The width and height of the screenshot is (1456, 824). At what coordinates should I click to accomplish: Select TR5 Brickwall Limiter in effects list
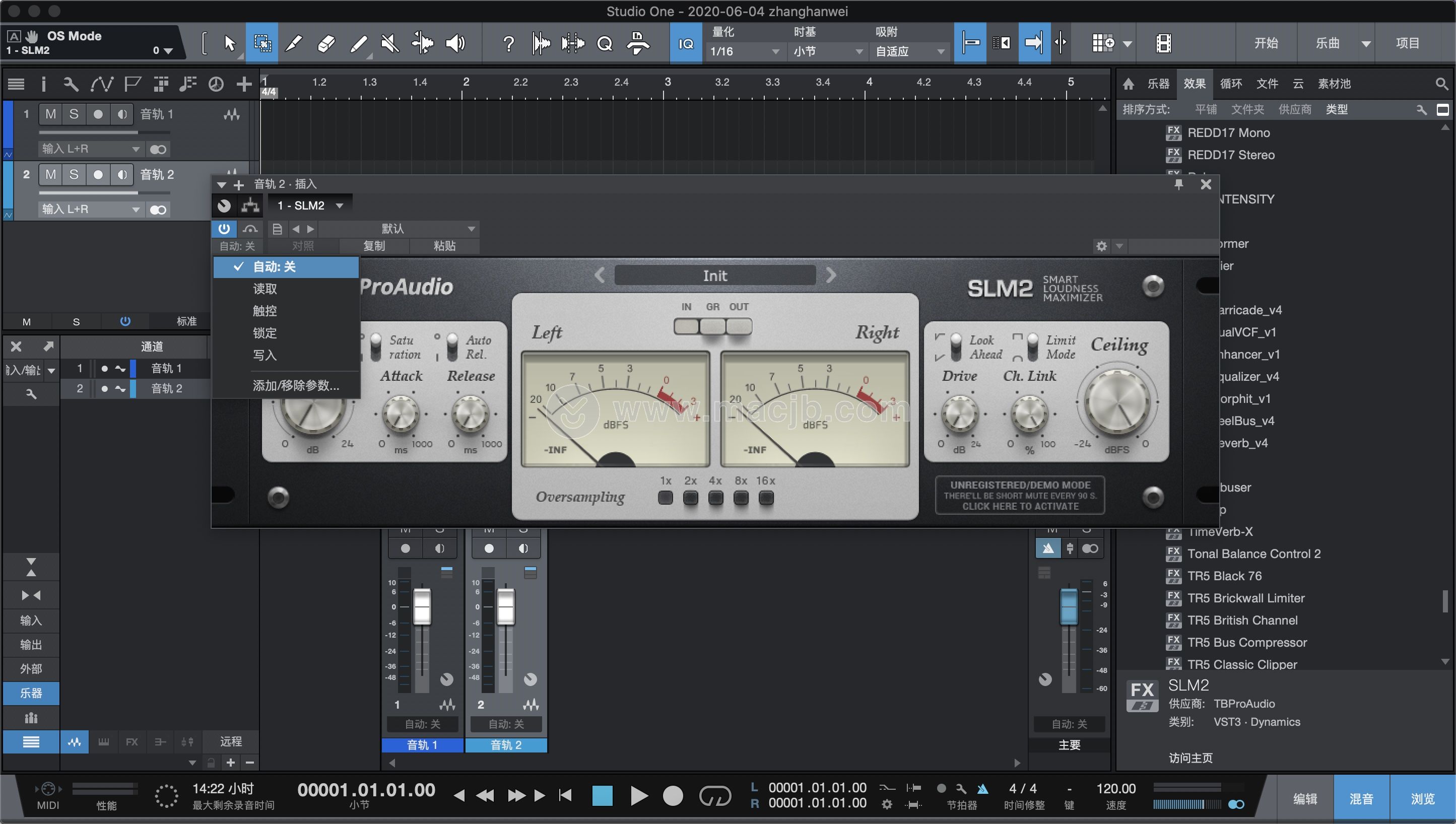tap(1245, 598)
